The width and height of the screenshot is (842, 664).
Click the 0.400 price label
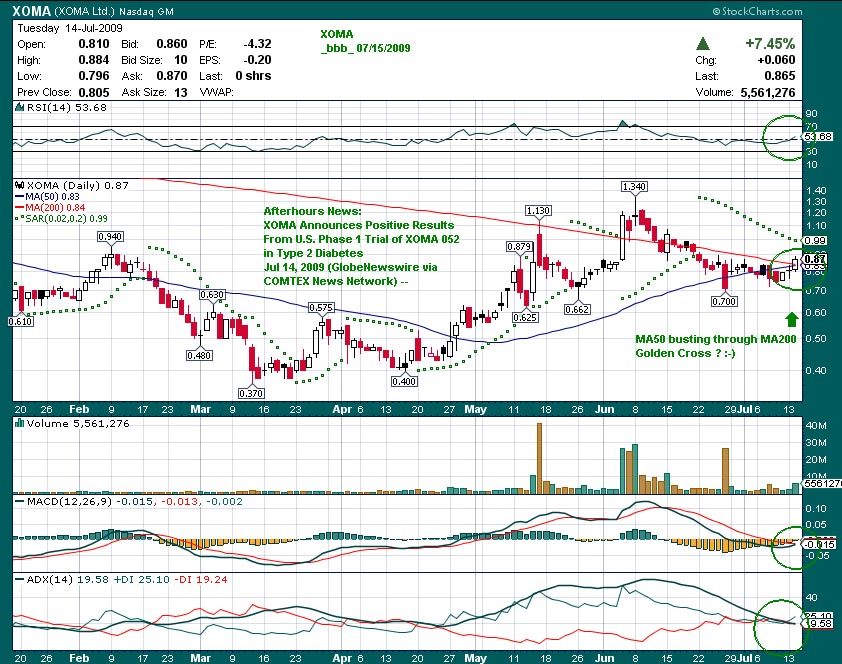point(404,381)
